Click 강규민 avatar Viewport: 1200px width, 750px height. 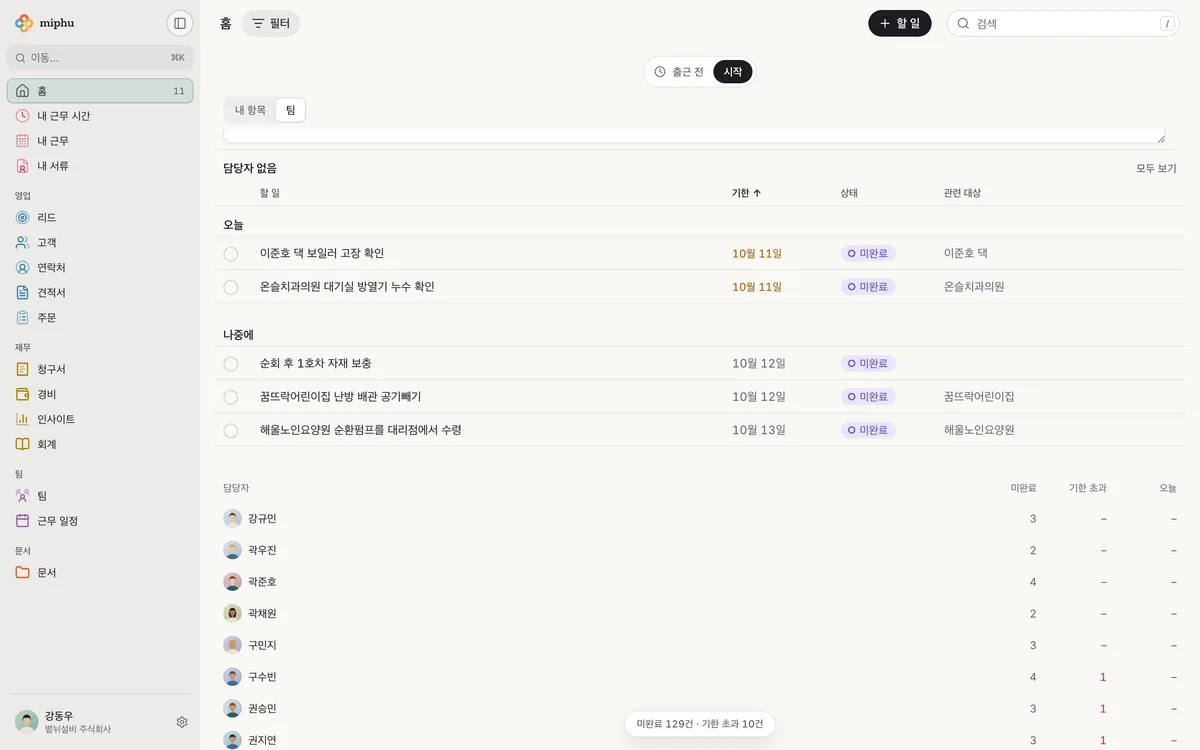pyautogui.click(x=232, y=518)
